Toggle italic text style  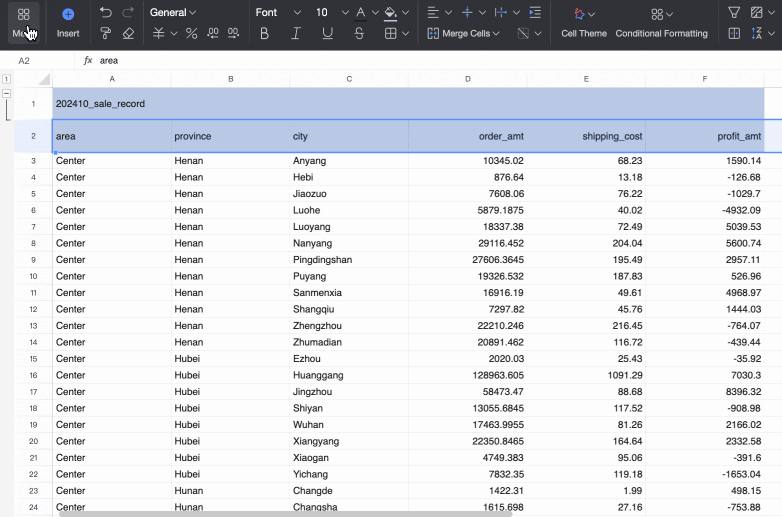[296, 33]
